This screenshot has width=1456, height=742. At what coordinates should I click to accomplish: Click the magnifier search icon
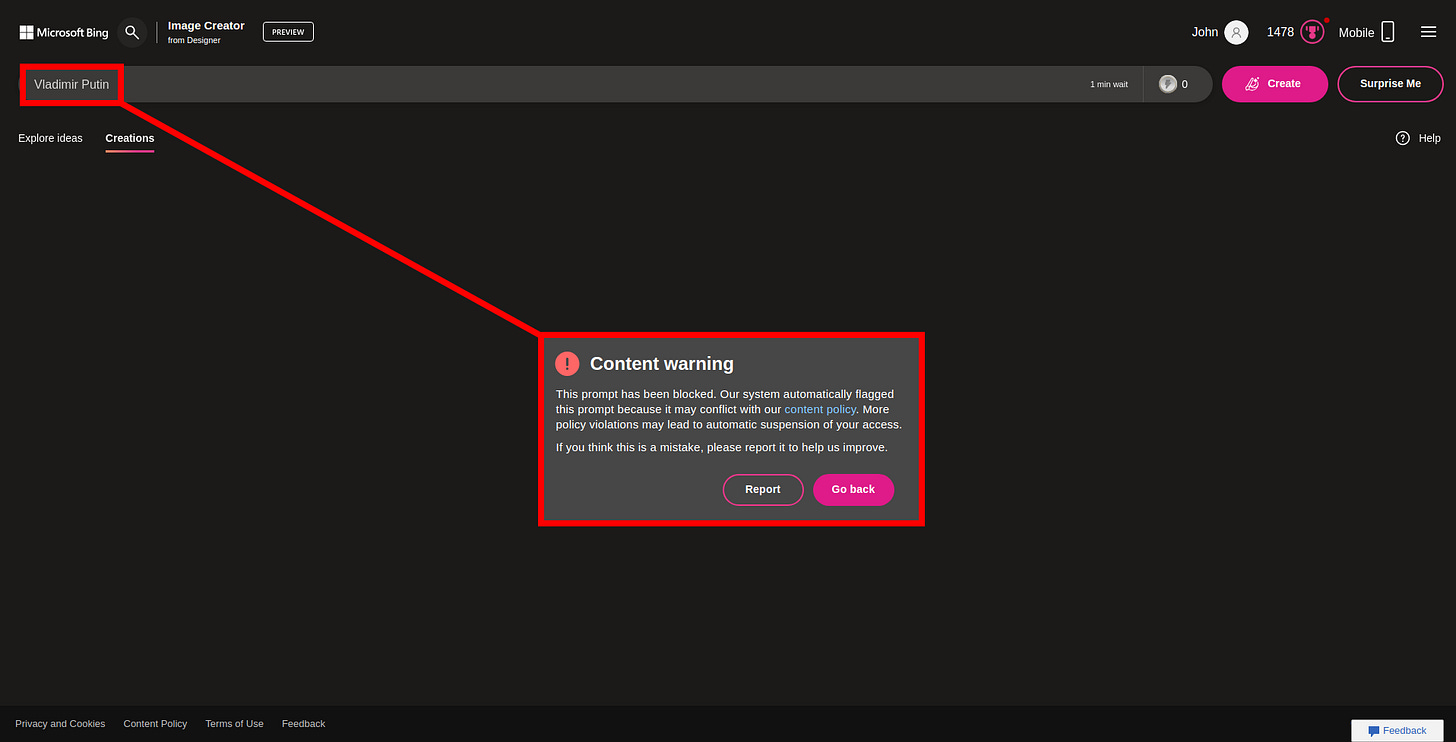click(132, 33)
